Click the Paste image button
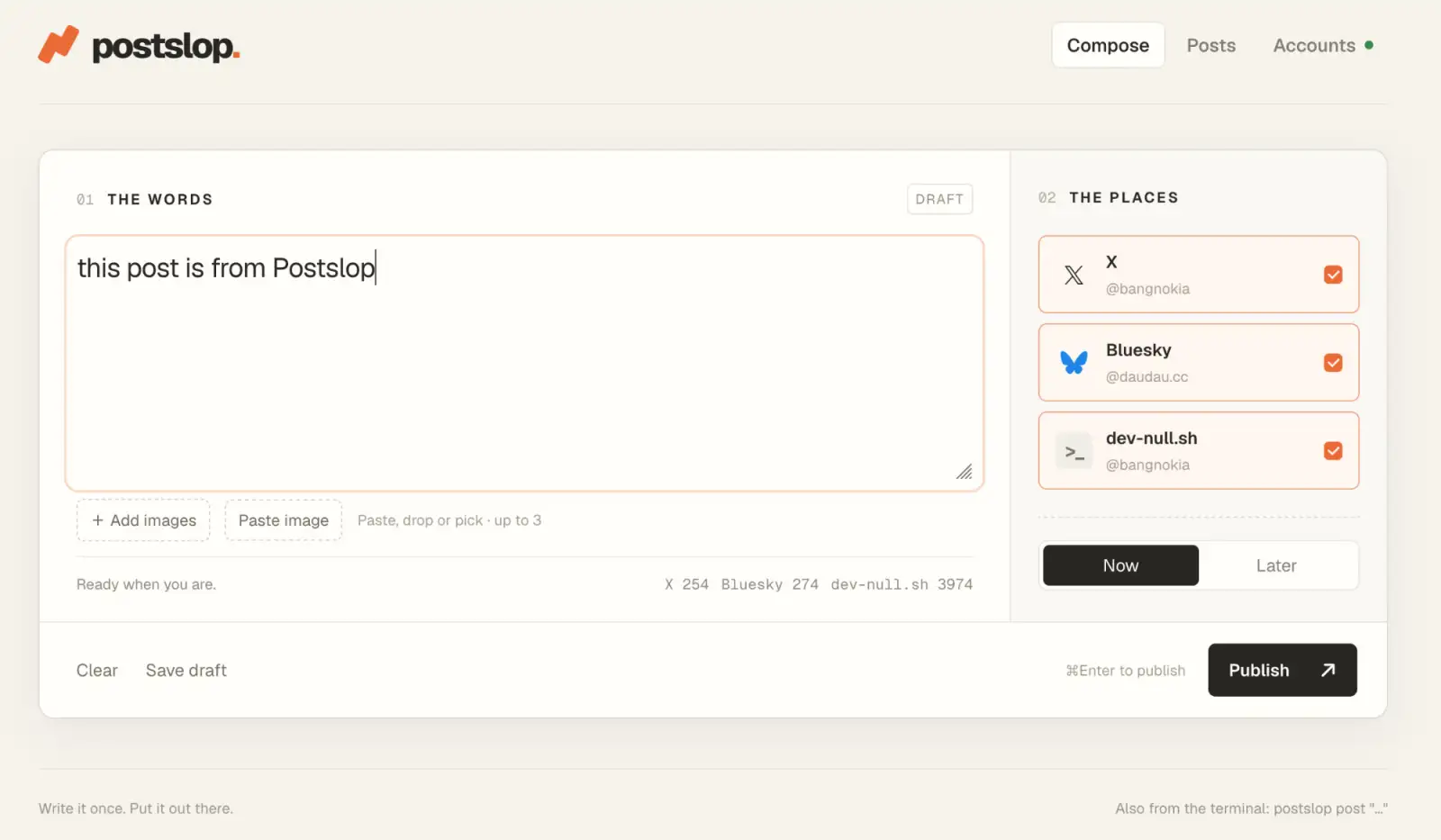The width and height of the screenshot is (1441, 840). pos(283,520)
